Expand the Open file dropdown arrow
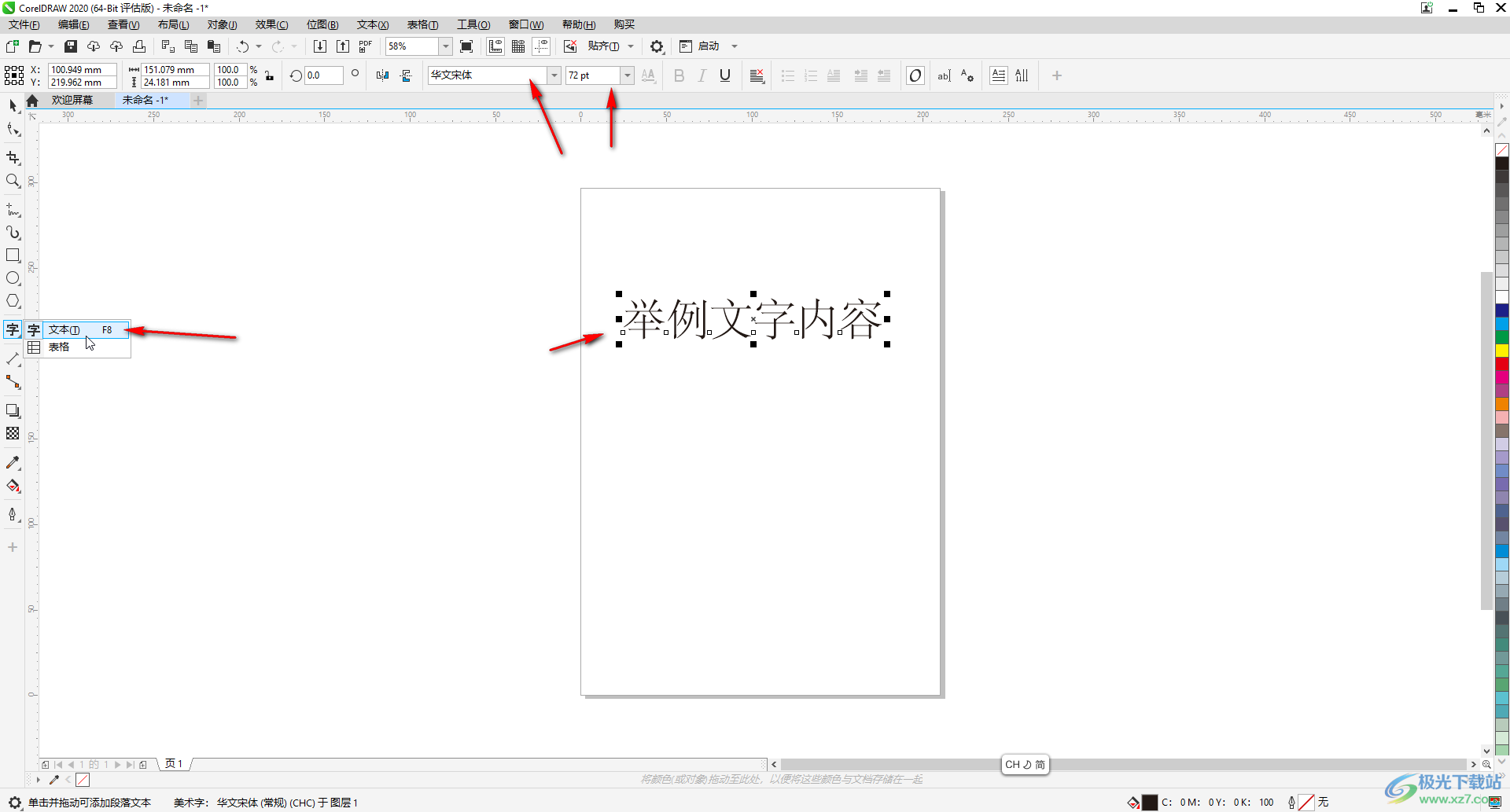The image size is (1510, 812). tap(51, 46)
